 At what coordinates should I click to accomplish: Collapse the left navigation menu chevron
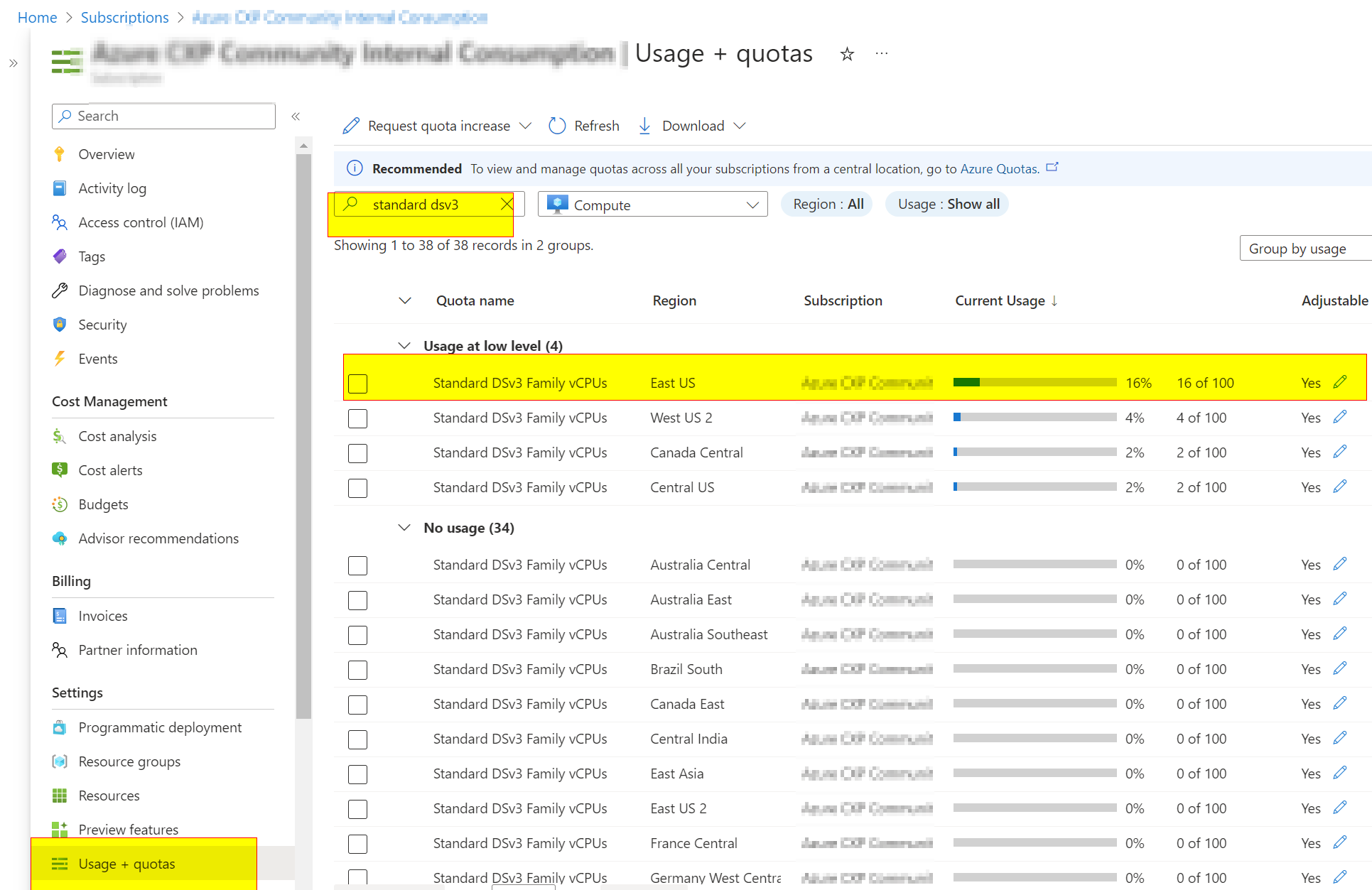pyautogui.click(x=296, y=116)
